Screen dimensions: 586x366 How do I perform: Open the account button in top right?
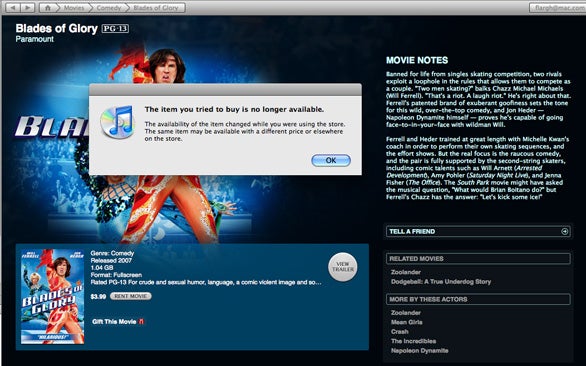pyautogui.click(x=558, y=7)
